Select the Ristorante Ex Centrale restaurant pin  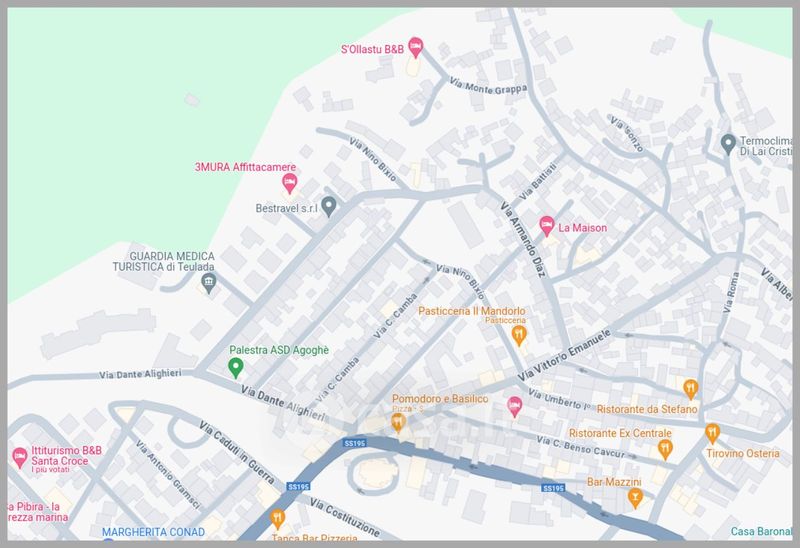tap(666, 449)
